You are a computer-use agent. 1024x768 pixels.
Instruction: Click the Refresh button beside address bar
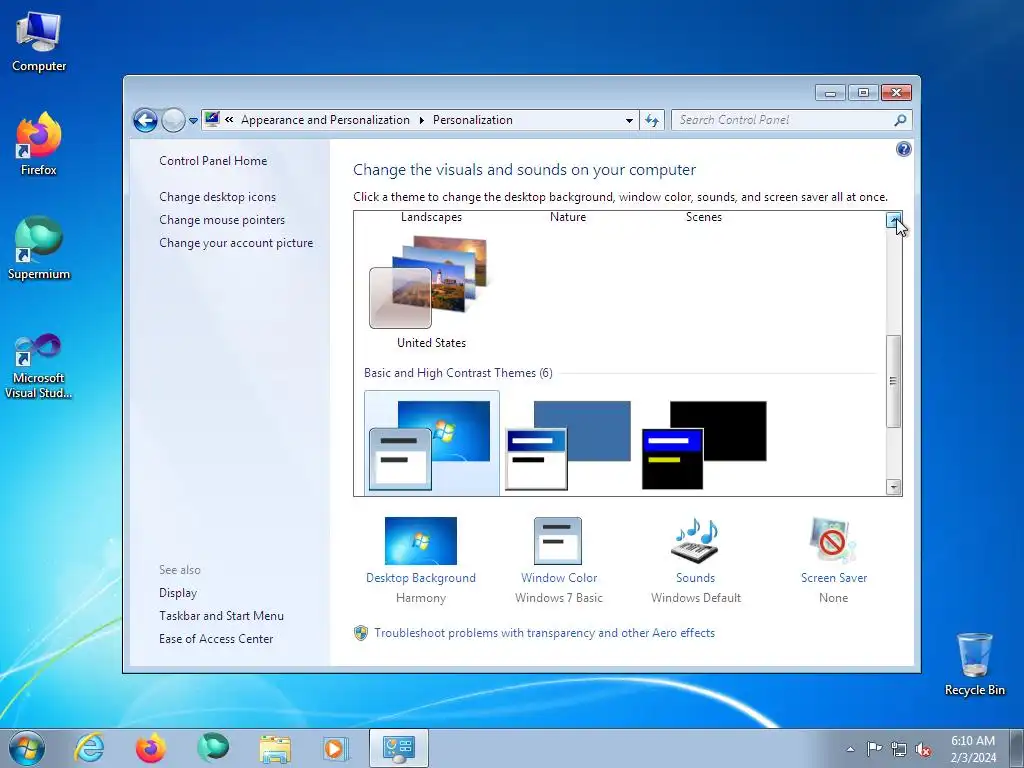pyautogui.click(x=652, y=120)
